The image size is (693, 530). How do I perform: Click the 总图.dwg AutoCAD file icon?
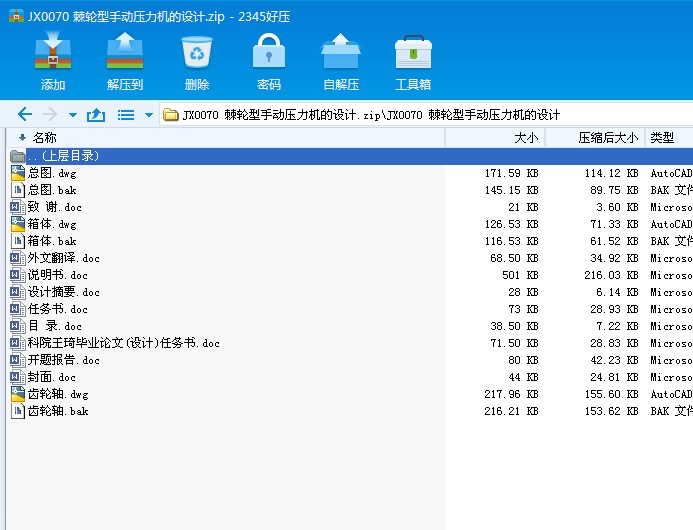(17, 173)
